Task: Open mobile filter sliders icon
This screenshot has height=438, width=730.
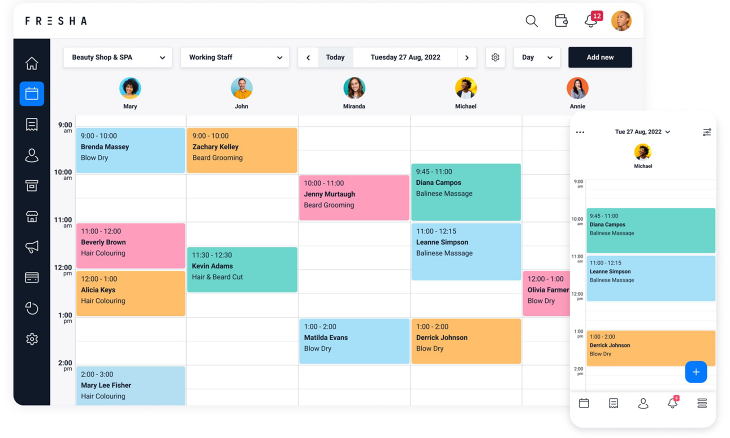Action: click(x=707, y=132)
